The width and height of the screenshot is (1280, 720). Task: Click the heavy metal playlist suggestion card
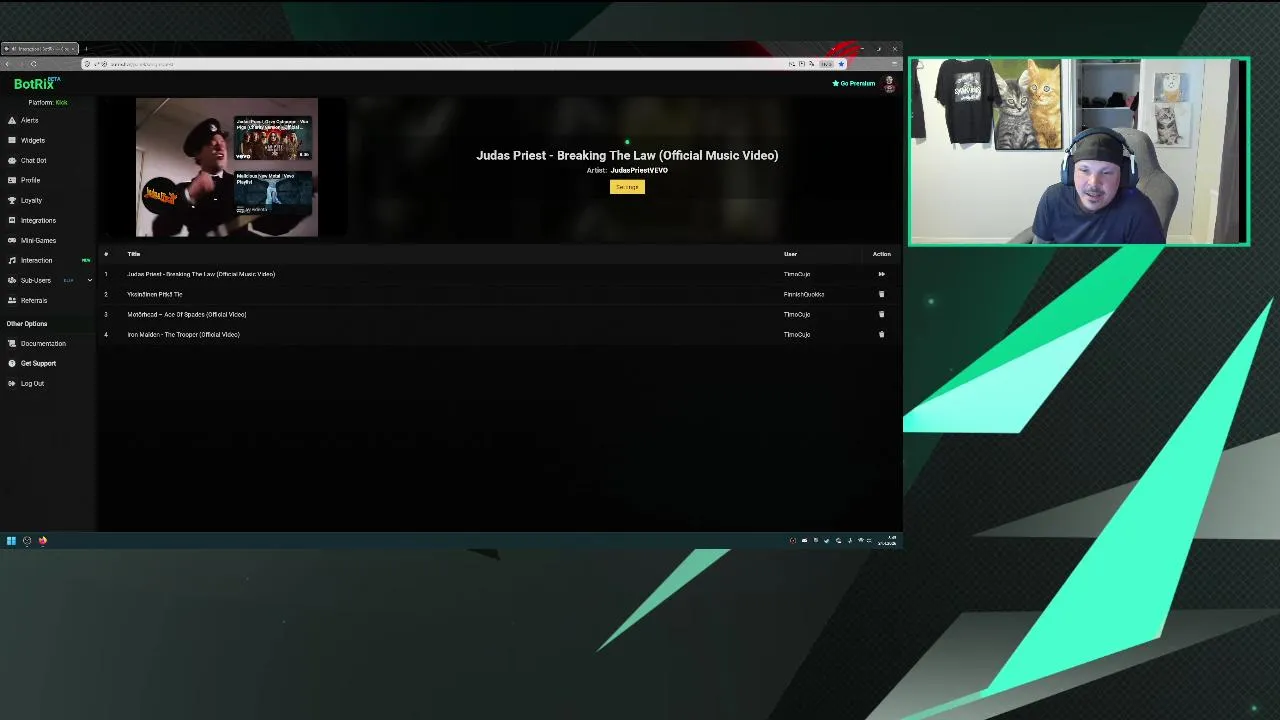coord(273,192)
